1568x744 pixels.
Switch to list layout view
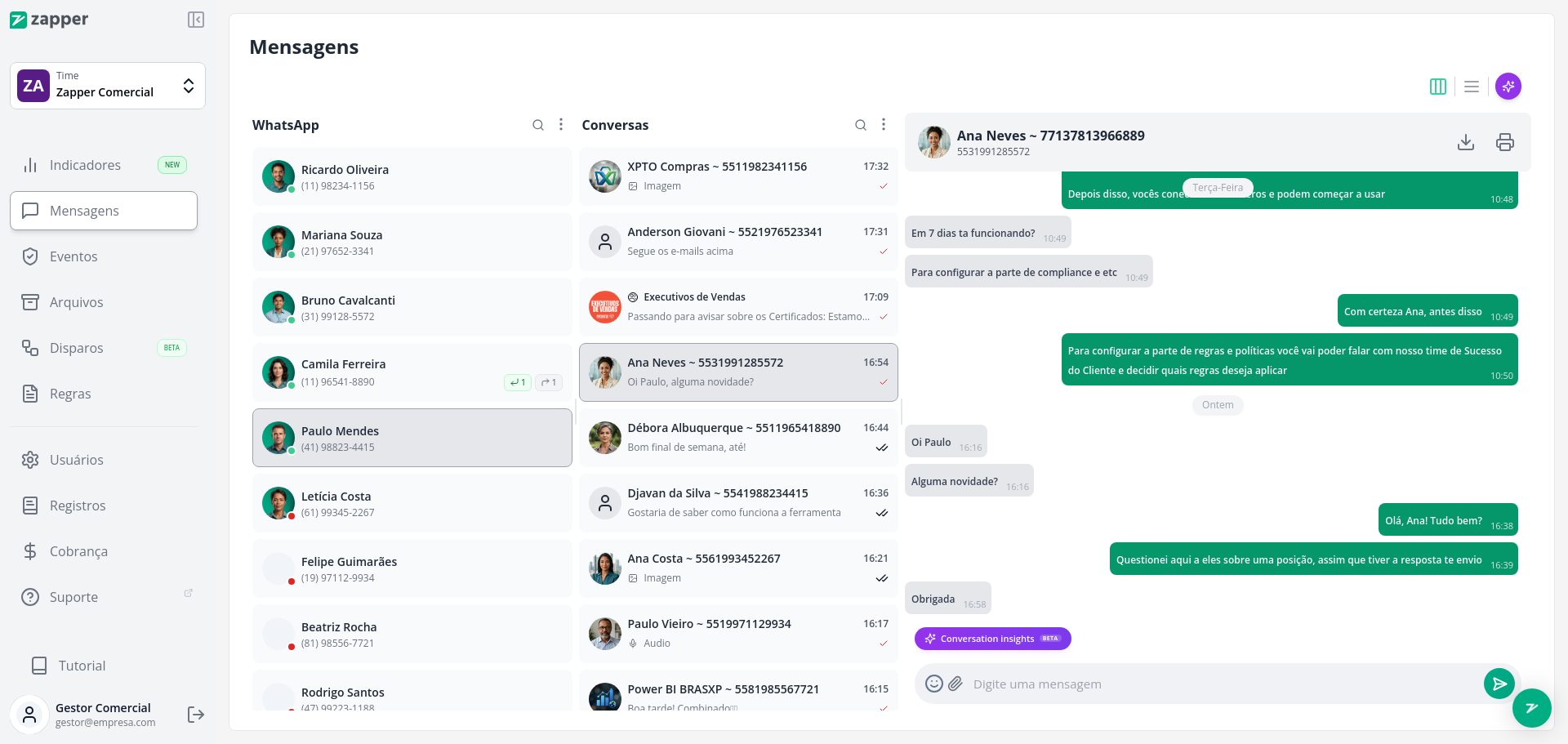[x=1472, y=87]
